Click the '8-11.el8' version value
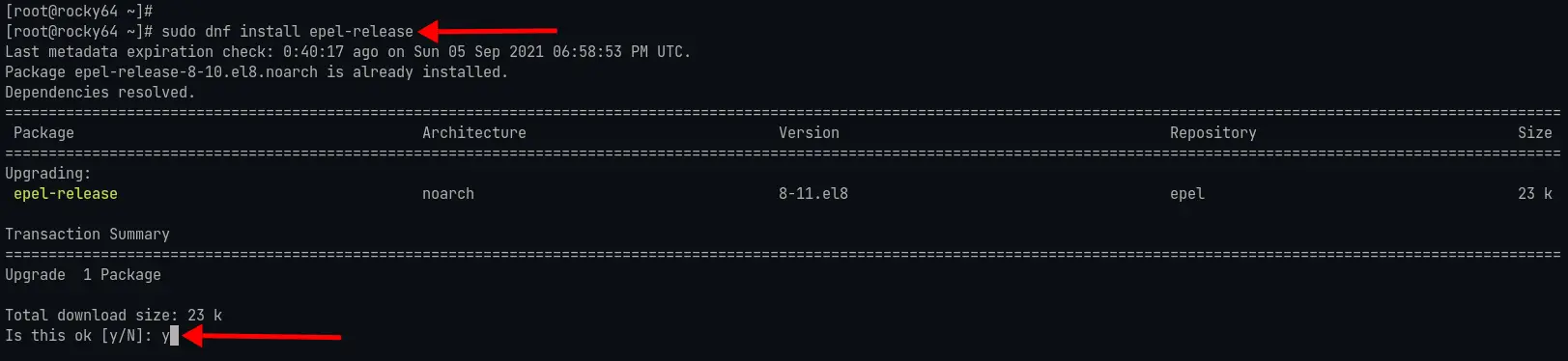The image size is (1568, 361). [813, 194]
